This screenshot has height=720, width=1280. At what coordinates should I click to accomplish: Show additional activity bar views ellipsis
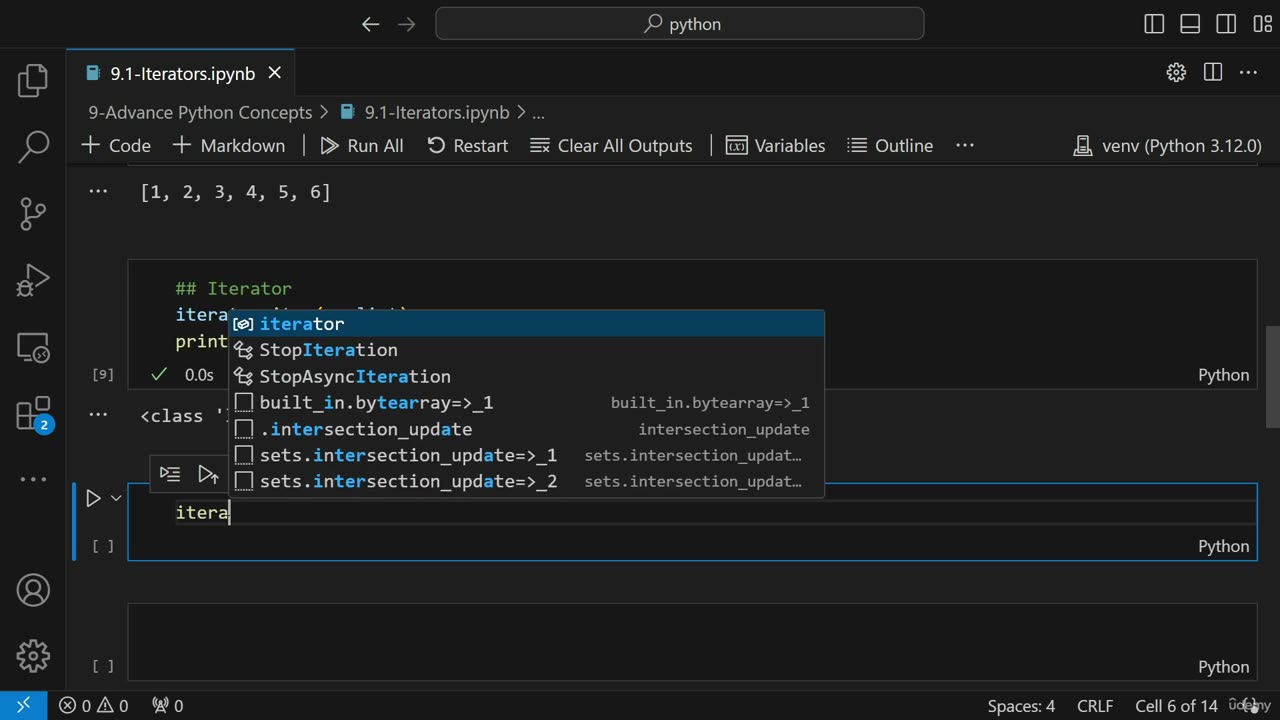point(33,479)
